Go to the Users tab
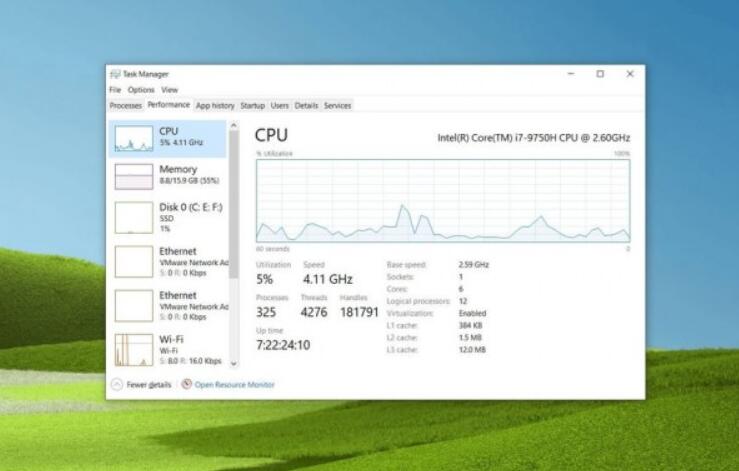This screenshot has height=471, width=739. [279, 106]
